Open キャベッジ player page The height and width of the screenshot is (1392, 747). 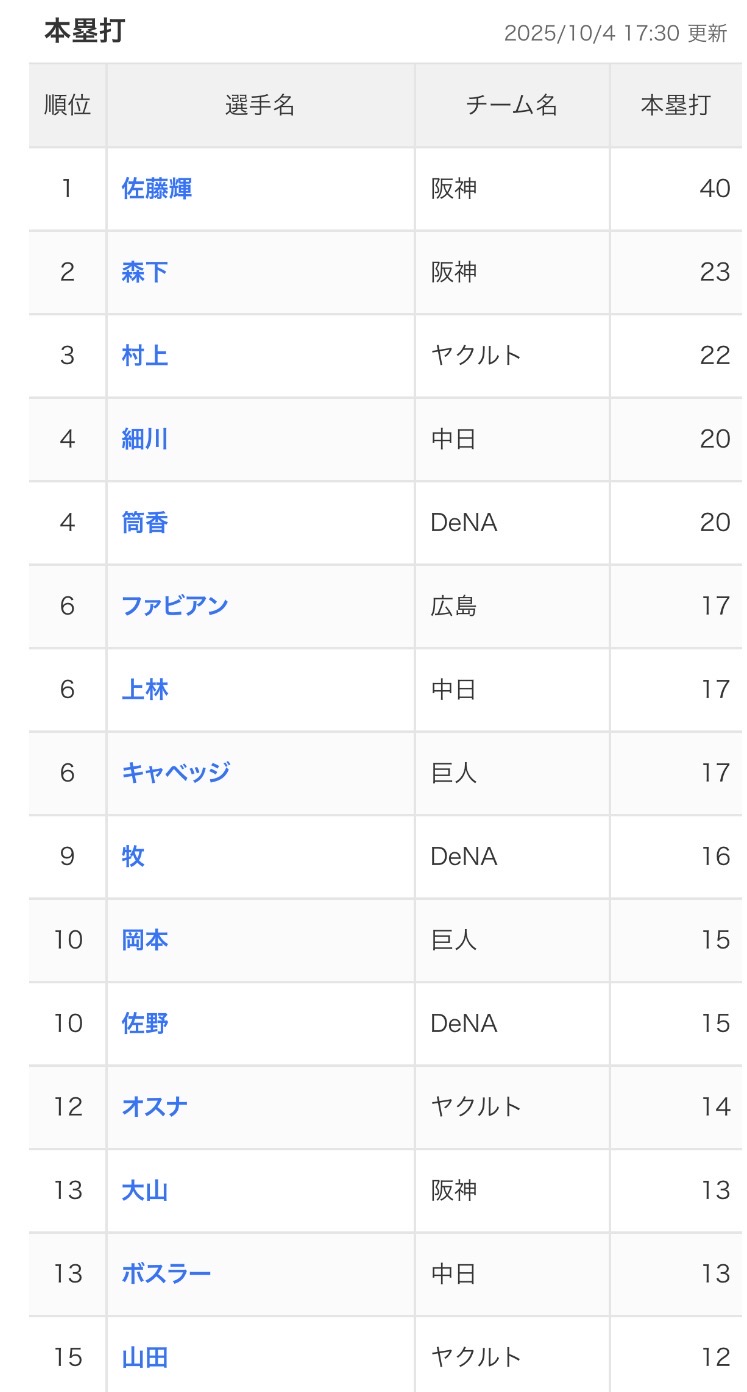click(x=176, y=773)
